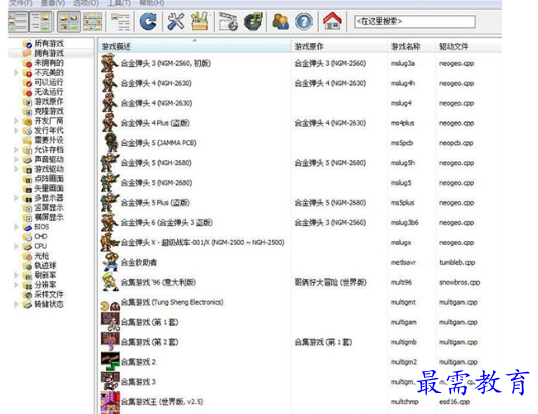Screen dimensions: 538x414
Task: Toggle the pane icon with thumbnails left of lines
Action: pyautogui.click(x=18, y=22)
